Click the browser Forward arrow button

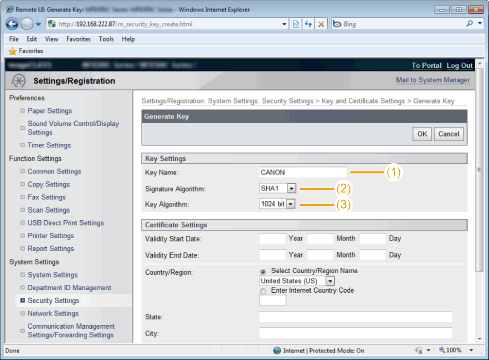point(27,24)
